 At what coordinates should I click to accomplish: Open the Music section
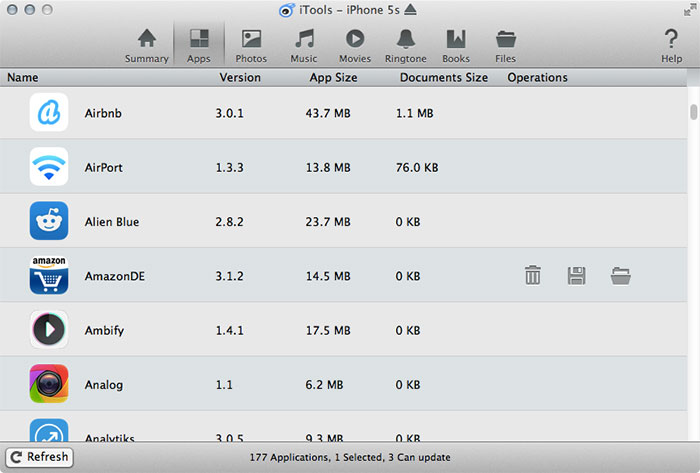point(304,46)
